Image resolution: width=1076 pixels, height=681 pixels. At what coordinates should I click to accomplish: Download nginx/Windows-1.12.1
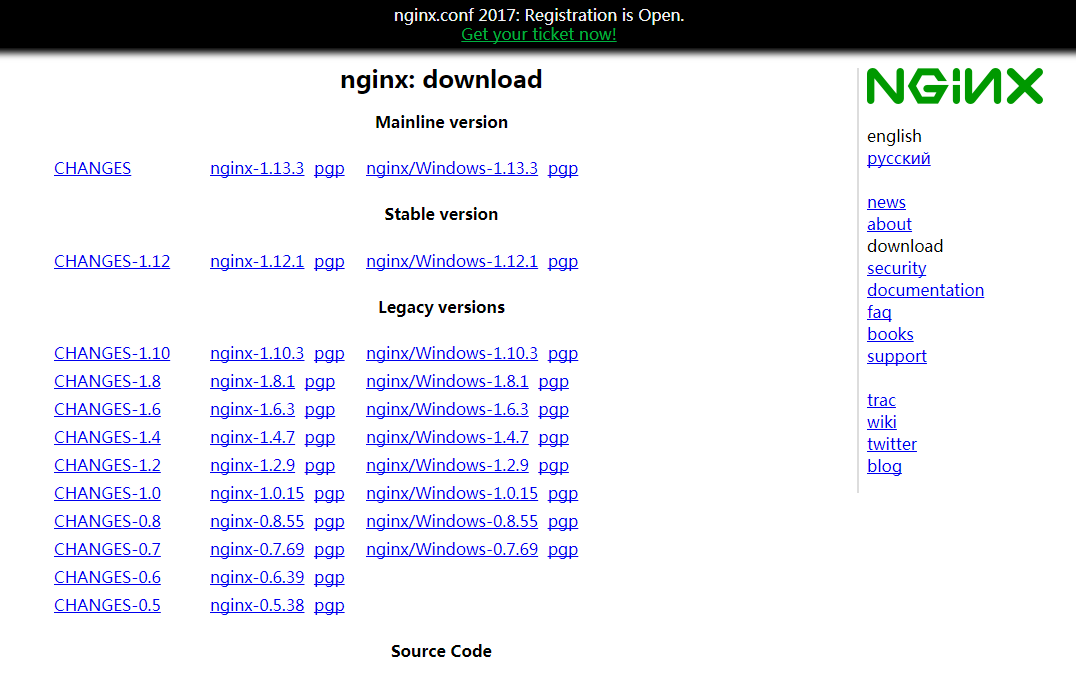coord(452,262)
